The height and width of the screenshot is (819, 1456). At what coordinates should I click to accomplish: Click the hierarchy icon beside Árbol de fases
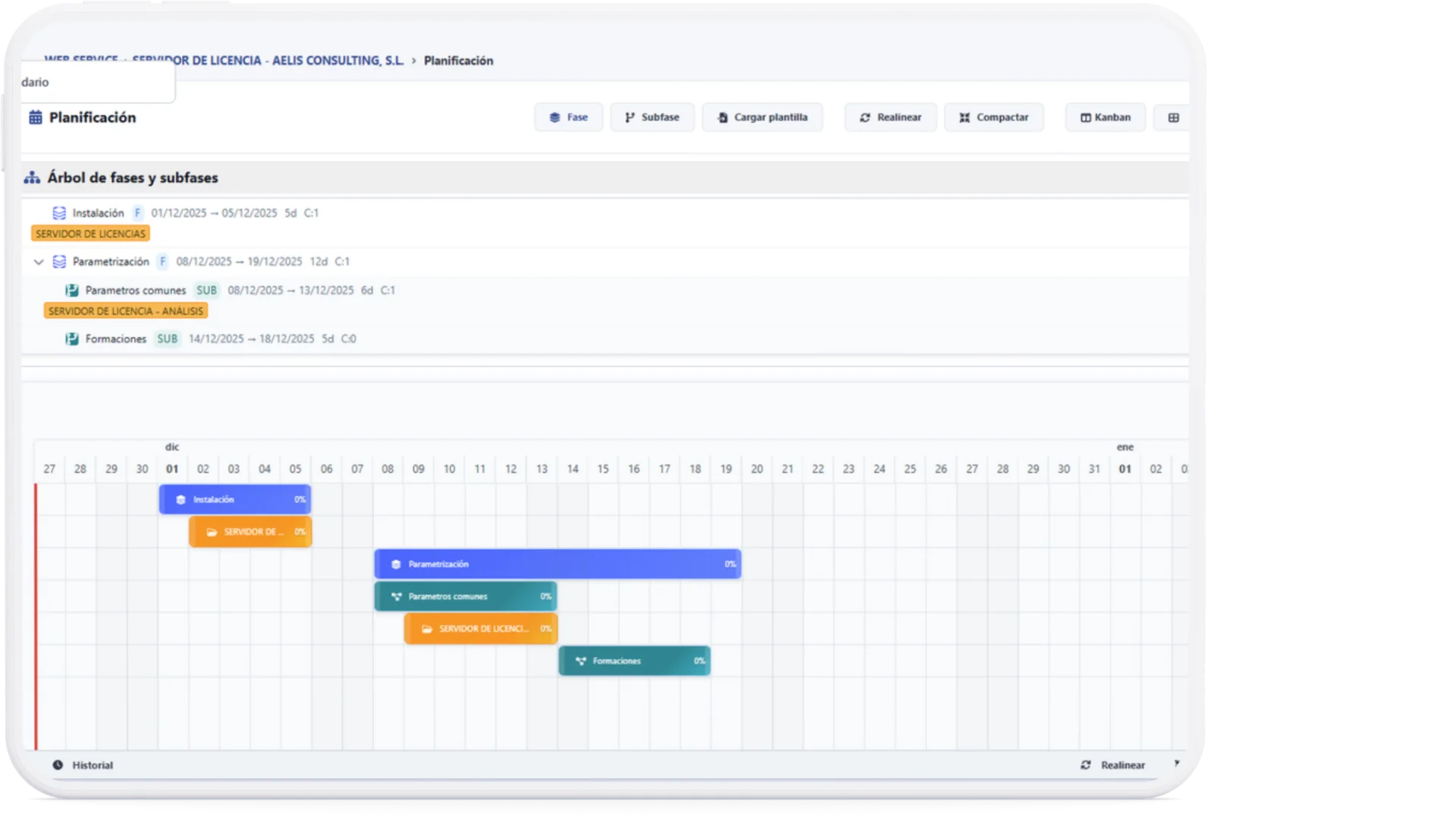[x=31, y=177]
